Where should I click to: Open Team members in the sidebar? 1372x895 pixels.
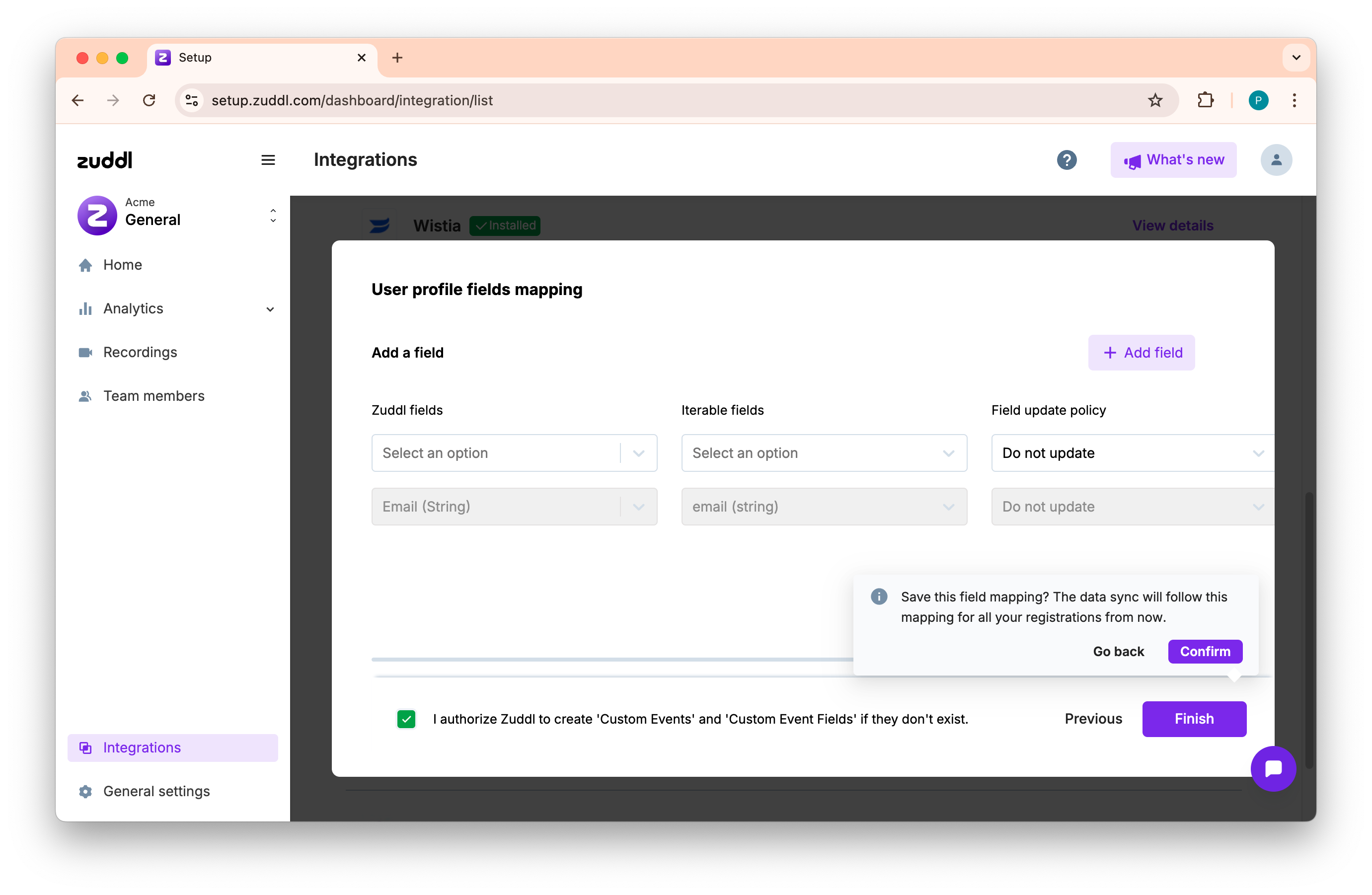tap(153, 396)
